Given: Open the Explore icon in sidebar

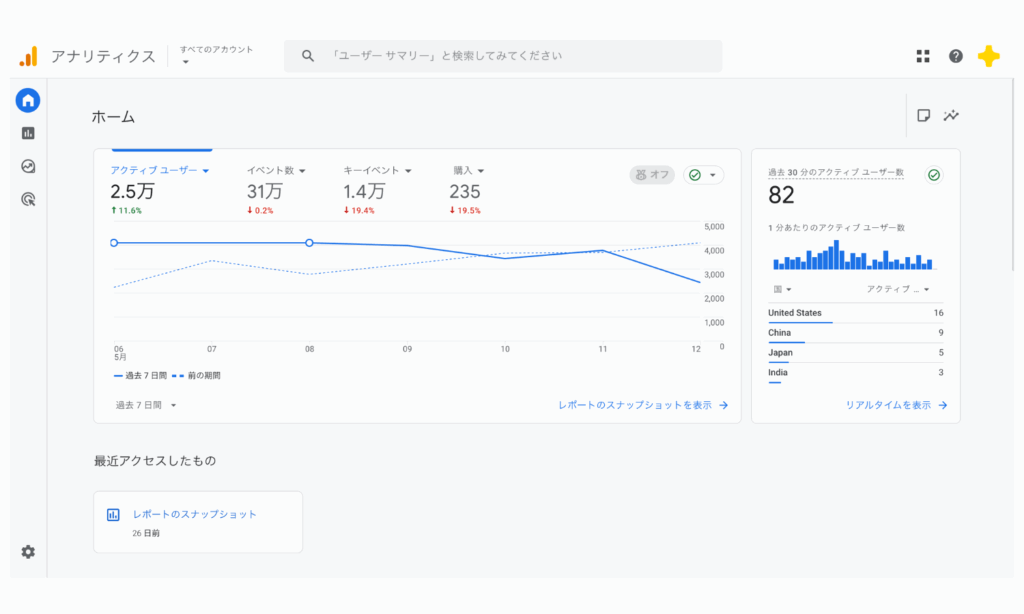Looking at the screenshot, I should [x=28, y=166].
